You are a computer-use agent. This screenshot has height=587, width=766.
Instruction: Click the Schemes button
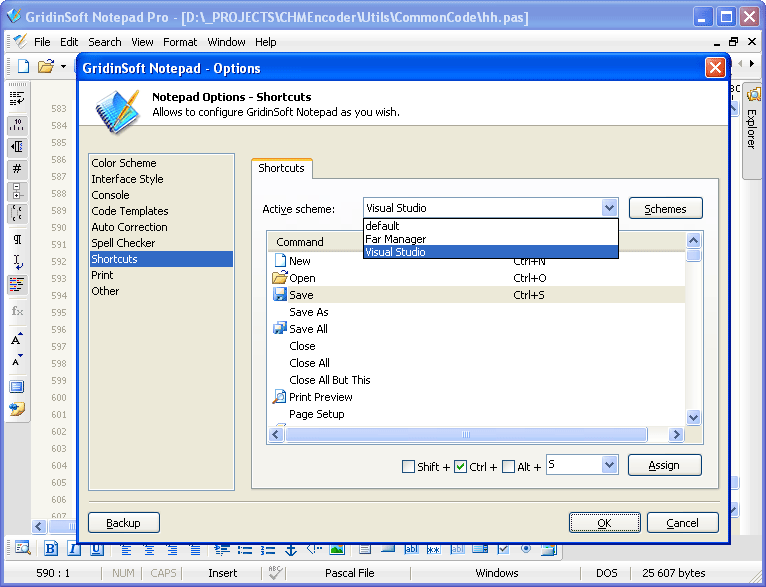(x=665, y=209)
